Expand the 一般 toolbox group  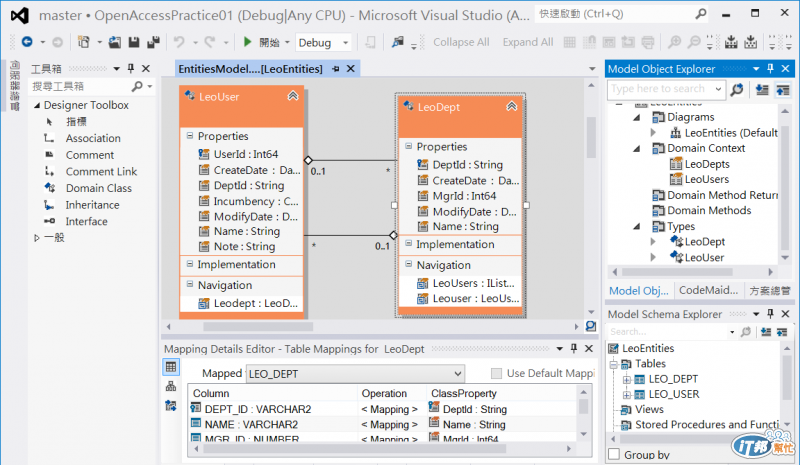pos(37,238)
